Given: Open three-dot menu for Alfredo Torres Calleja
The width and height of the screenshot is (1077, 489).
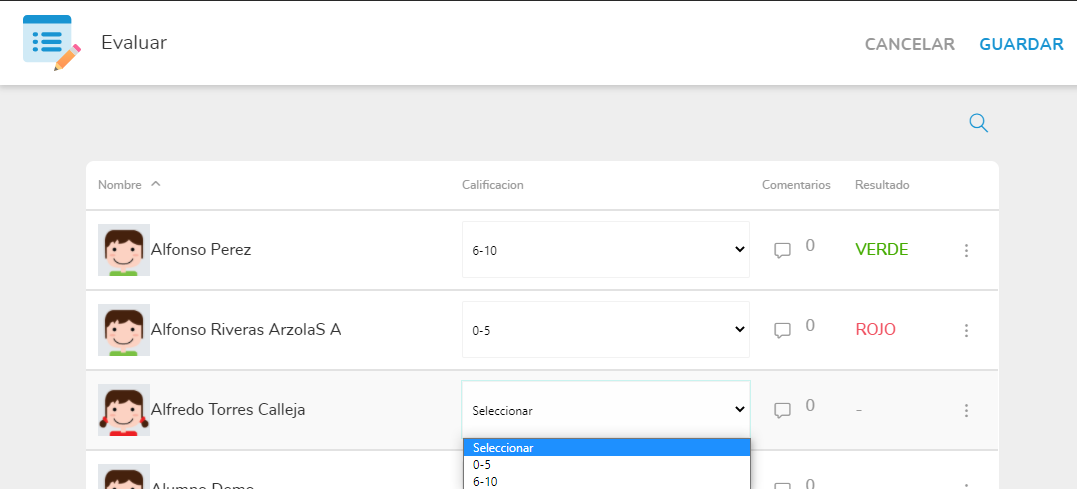Looking at the screenshot, I should point(966,410).
